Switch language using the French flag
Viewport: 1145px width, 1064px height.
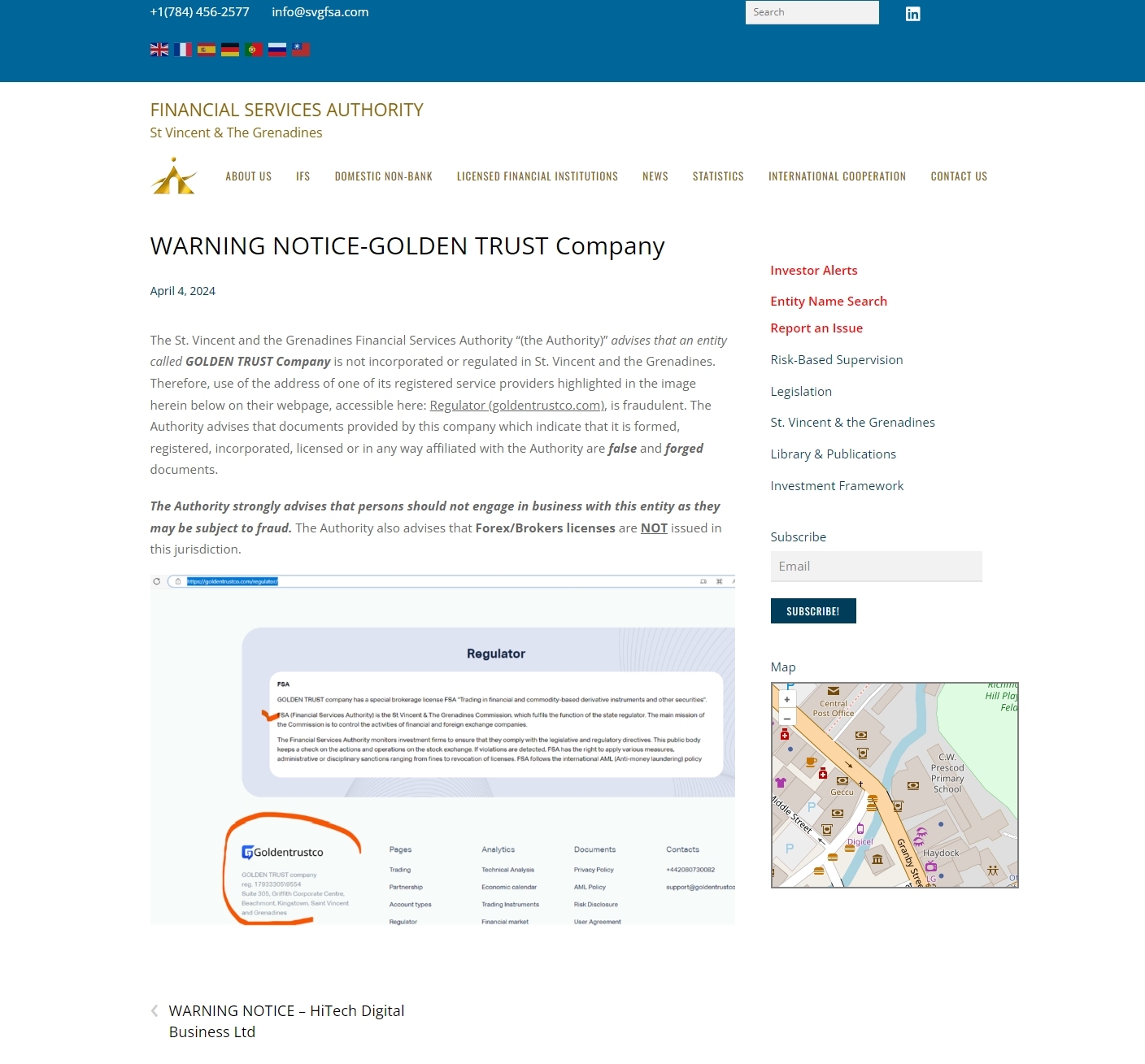[183, 50]
